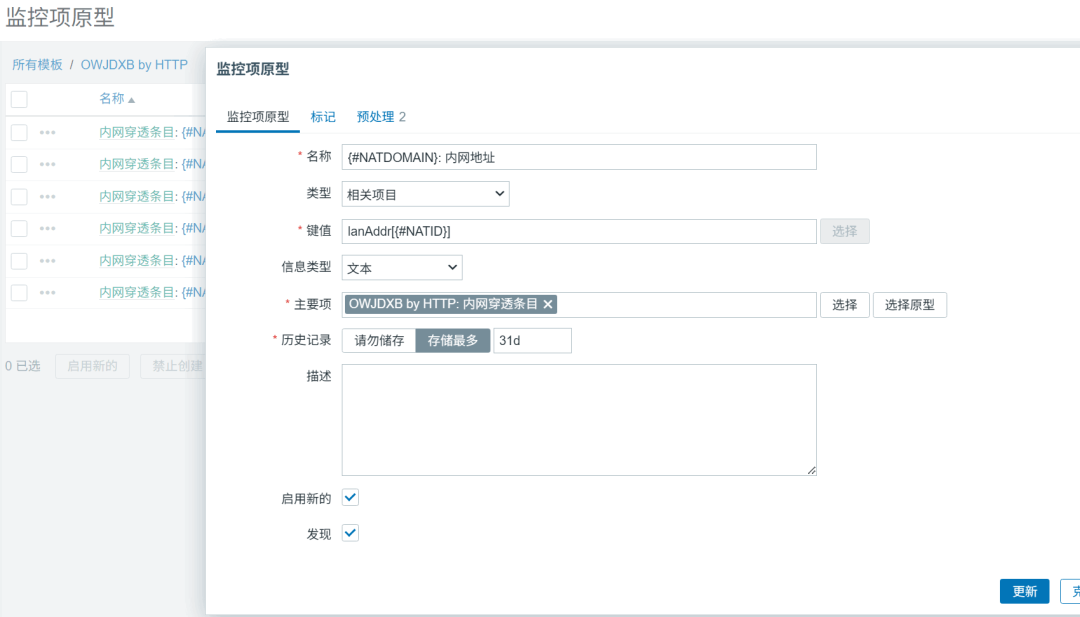
Task: Check the select-all checkbox in table header
Action: (x=19, y=99)
